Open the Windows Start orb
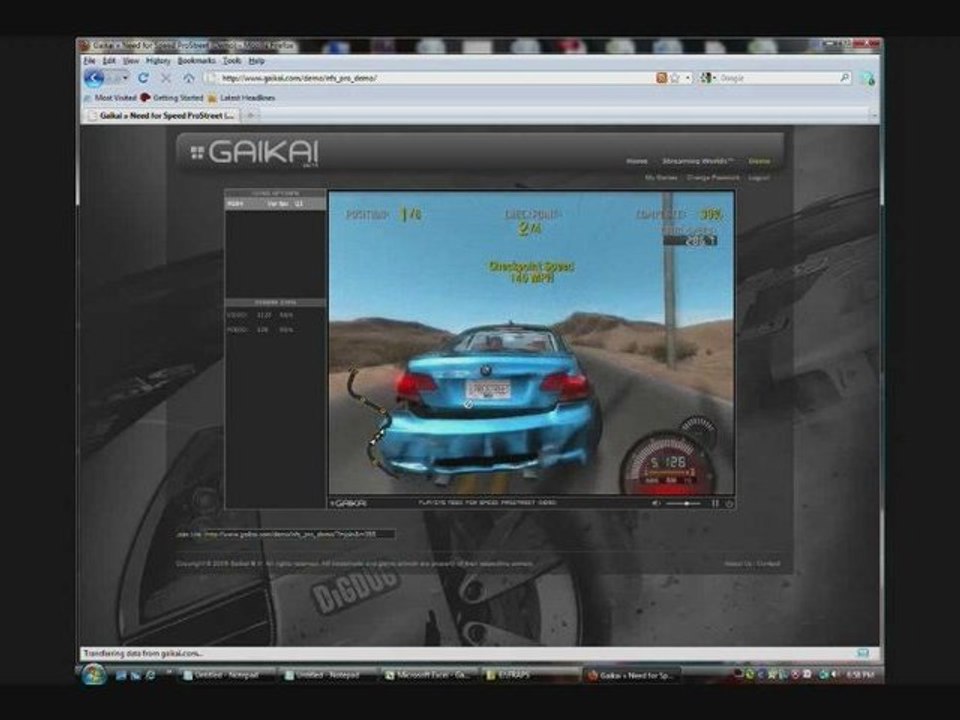The height and width of the screenshot is (720, 960). pyautogui.click(x=94, y=675)
